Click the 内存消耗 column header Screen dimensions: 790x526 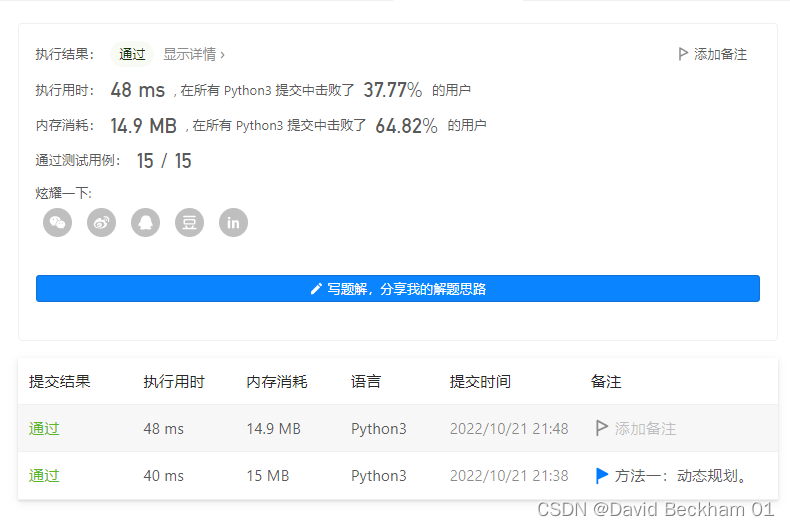pos(277,381)
